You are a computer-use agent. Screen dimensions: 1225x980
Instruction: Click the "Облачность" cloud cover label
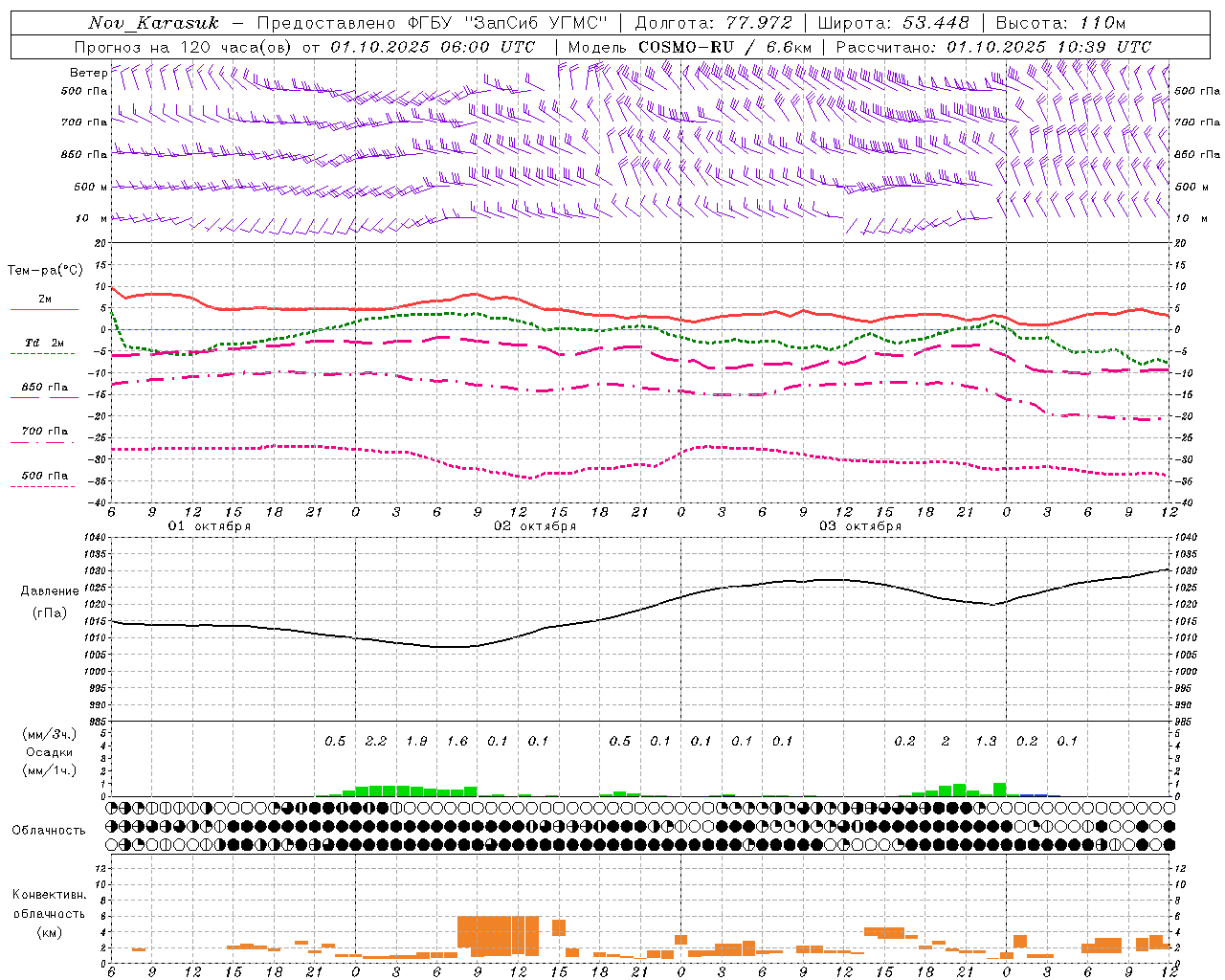[x=49, y=831]
